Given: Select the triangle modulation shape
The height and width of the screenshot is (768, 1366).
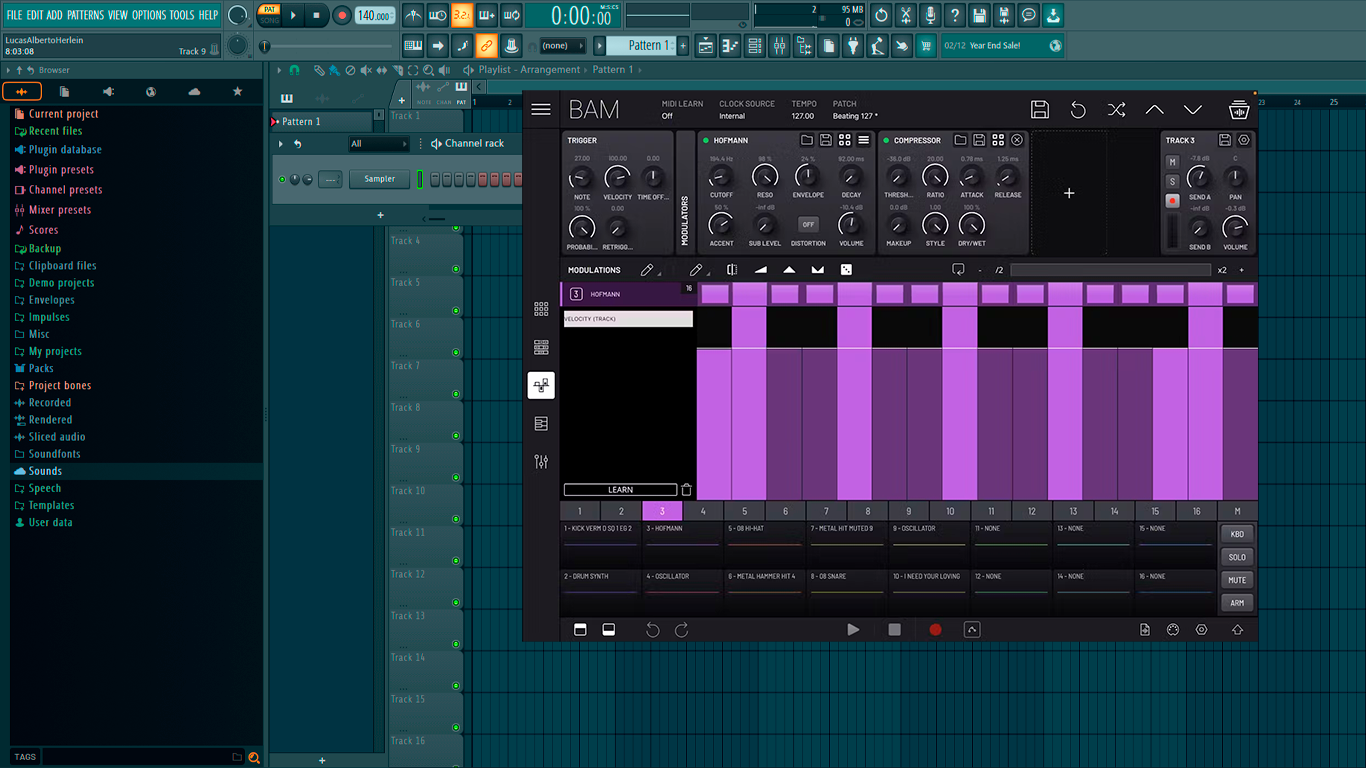Looking at the screenshot, I should [789, 270].
